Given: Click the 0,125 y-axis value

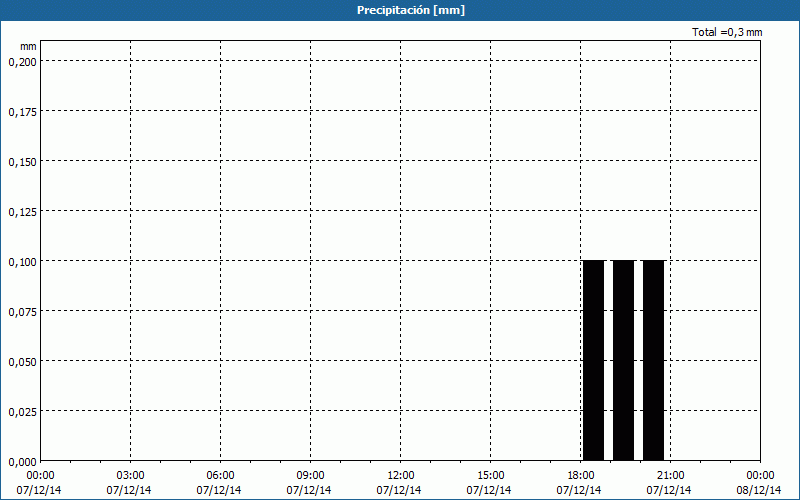Looking at the screenshot, I should 22,212.
